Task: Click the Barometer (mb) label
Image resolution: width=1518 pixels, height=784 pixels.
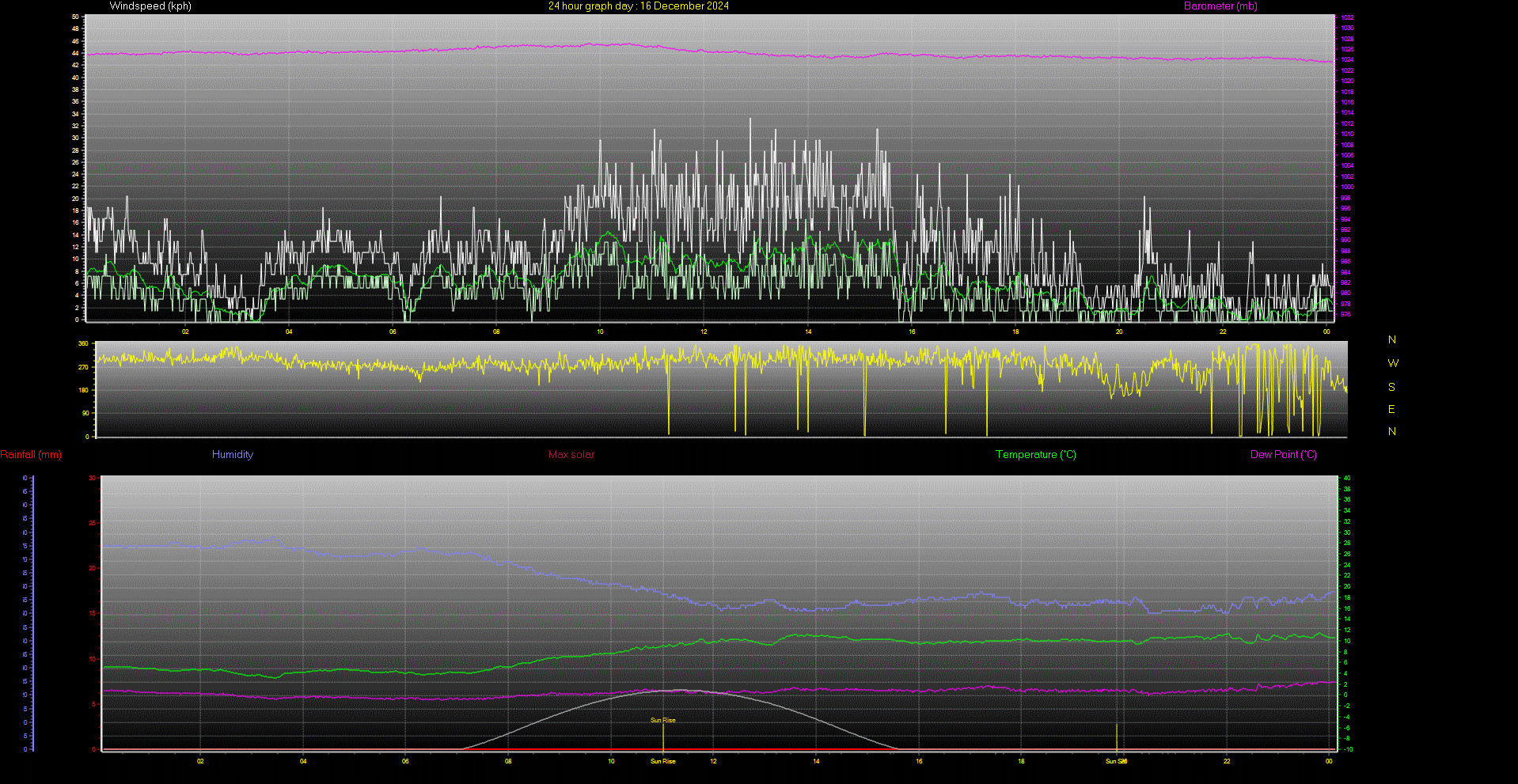Action: [1220, 6]
